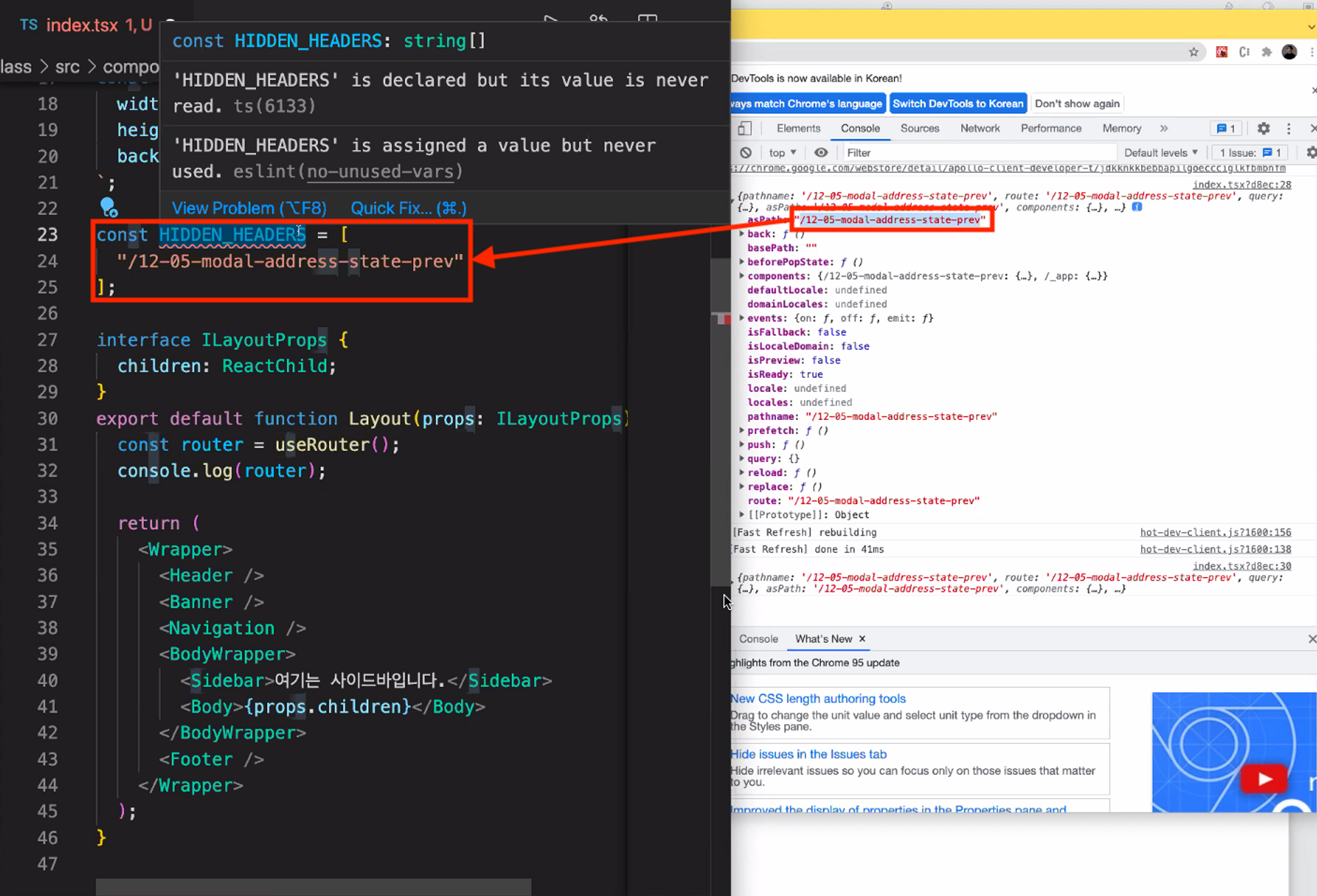The height and width of the screenshot is (896, 1317).
Task: Click the lightbulb code action icon
Action: [x=109, y=207]
